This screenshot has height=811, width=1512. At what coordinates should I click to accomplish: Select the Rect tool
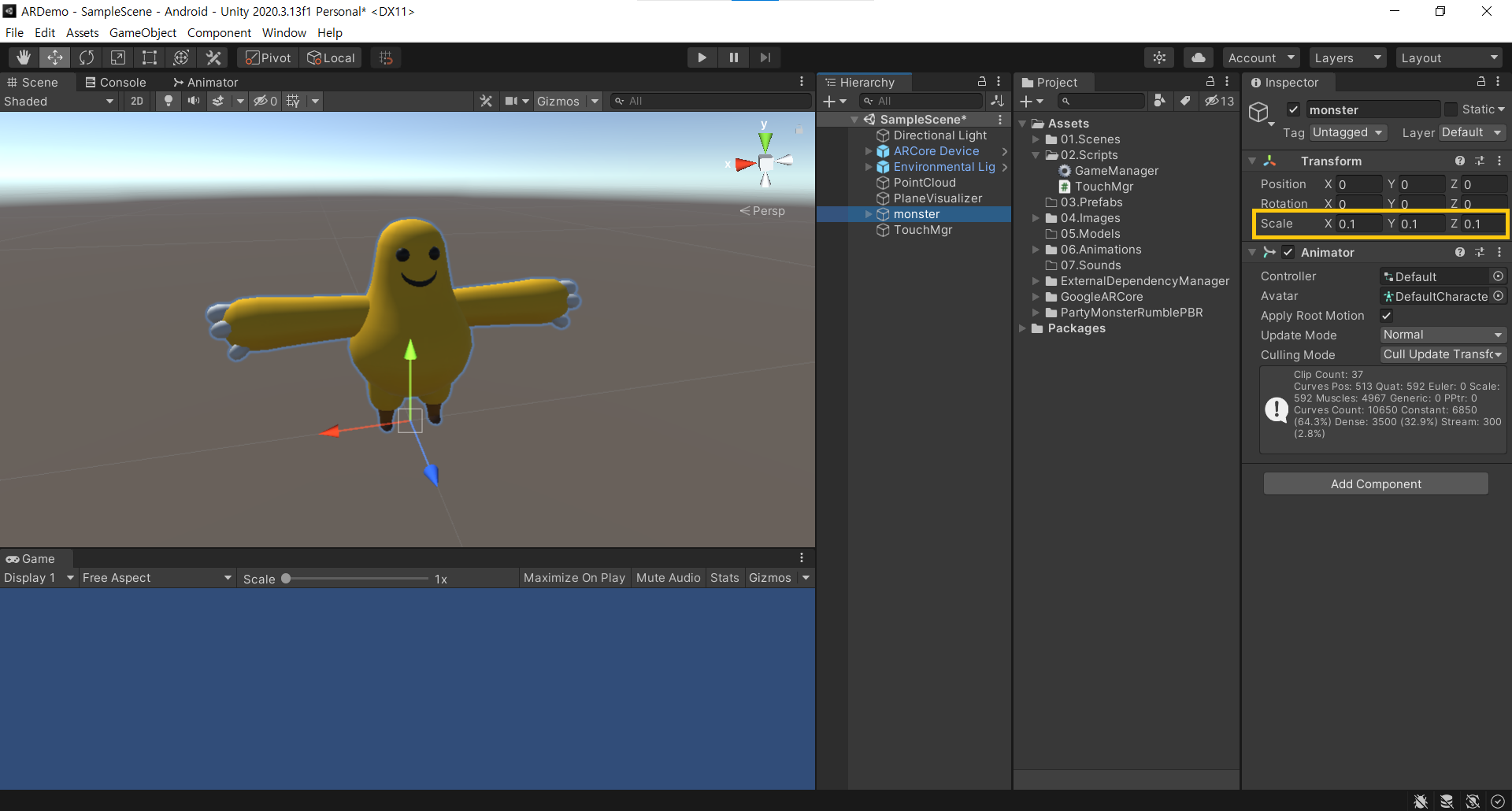pos(150,57)
